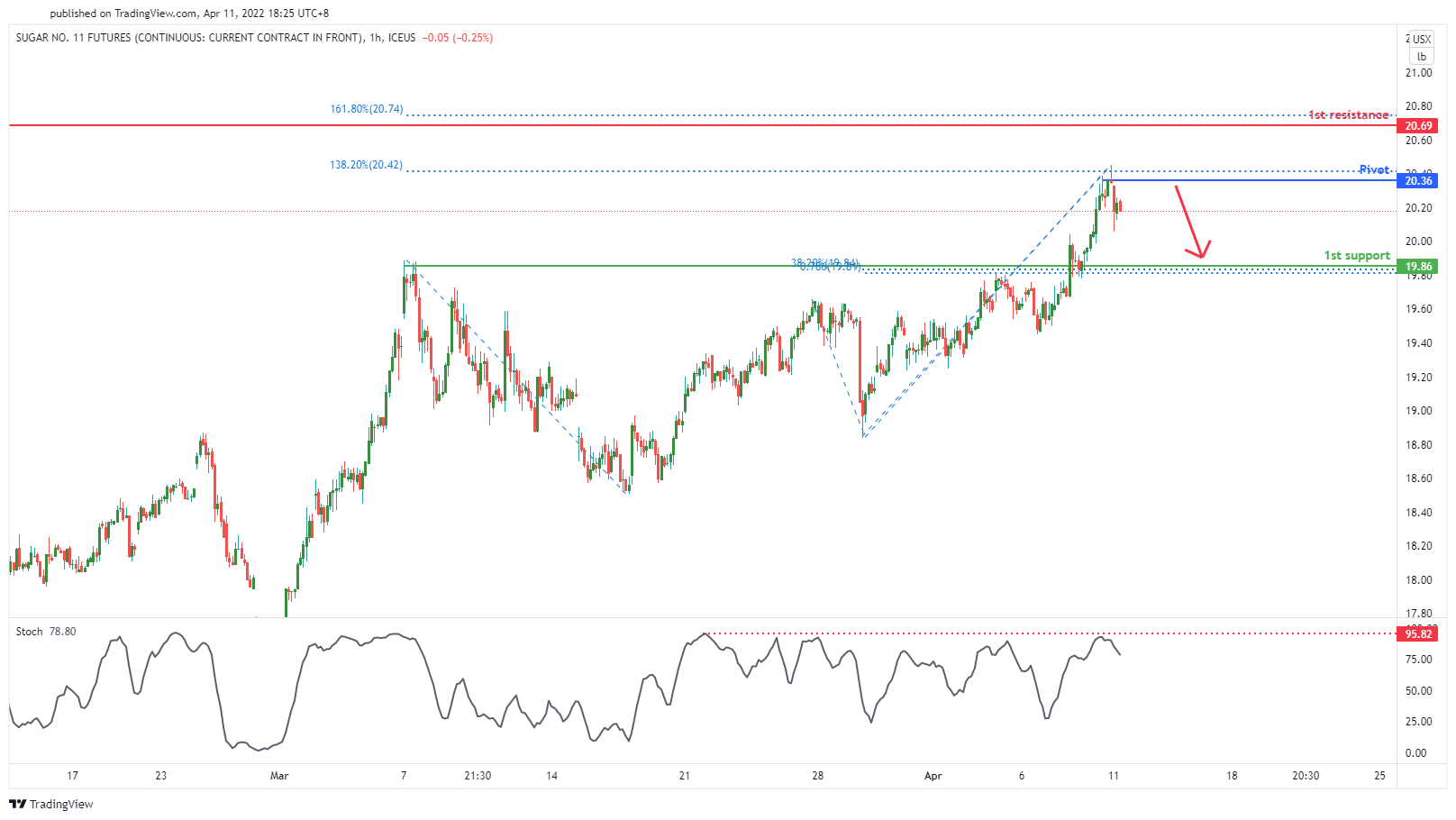Click the 14 date on time axis
1456x820 pixels.
(x=552, y=775)
